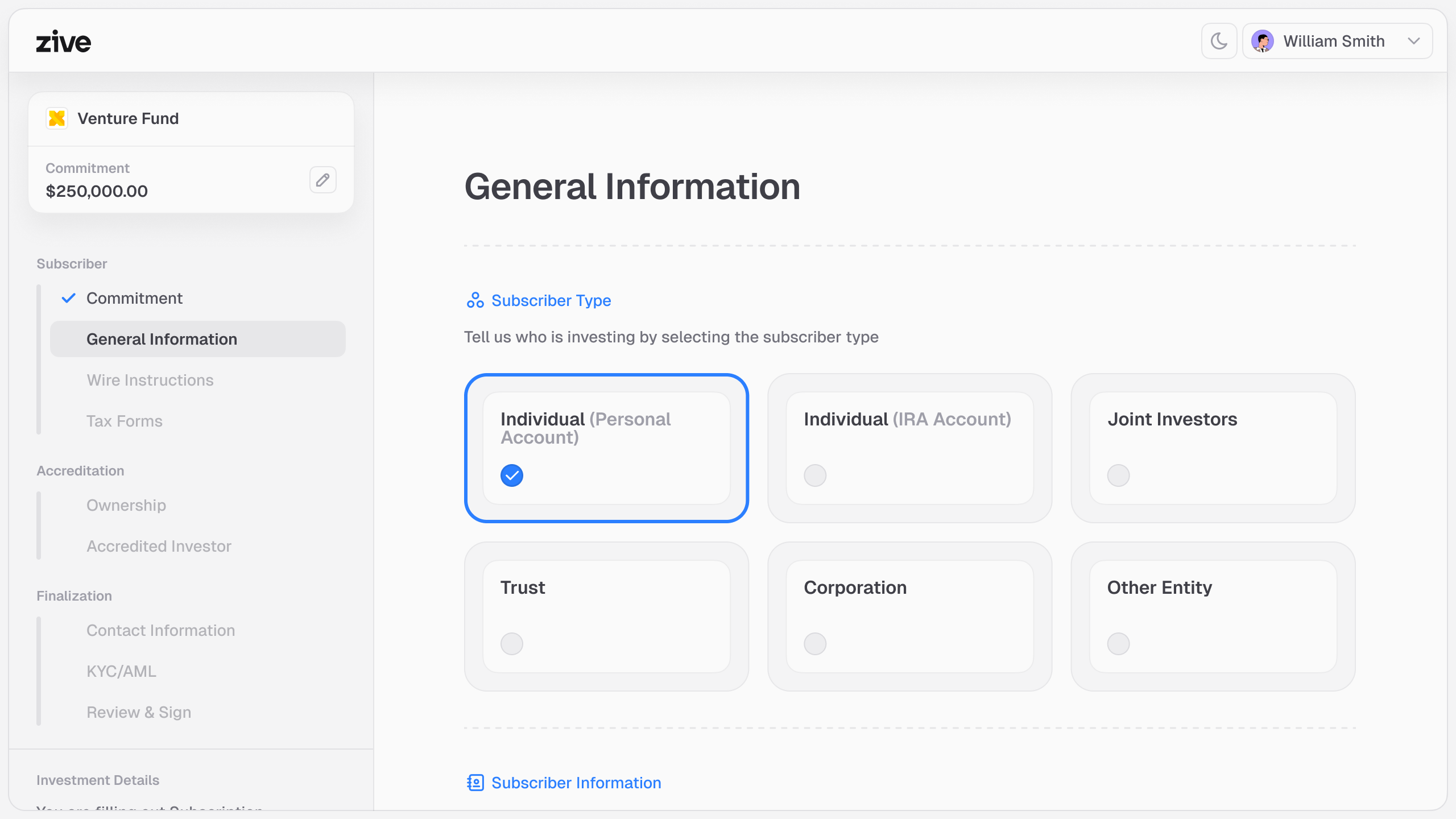Click the pencil edit commitment icon
The image size is (1456, 819).
(x=322, y=180)
